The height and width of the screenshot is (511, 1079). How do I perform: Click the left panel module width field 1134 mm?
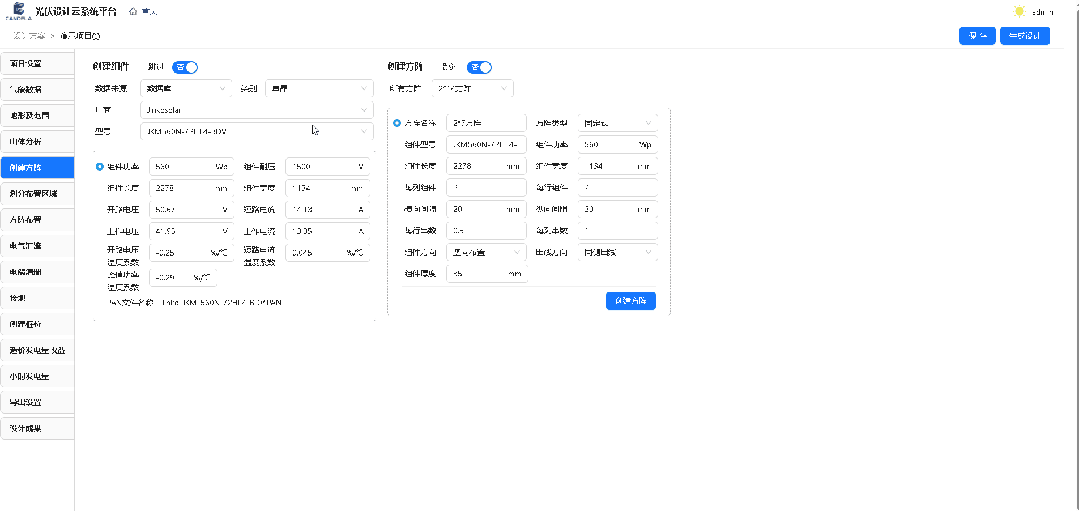coord(328,188)
